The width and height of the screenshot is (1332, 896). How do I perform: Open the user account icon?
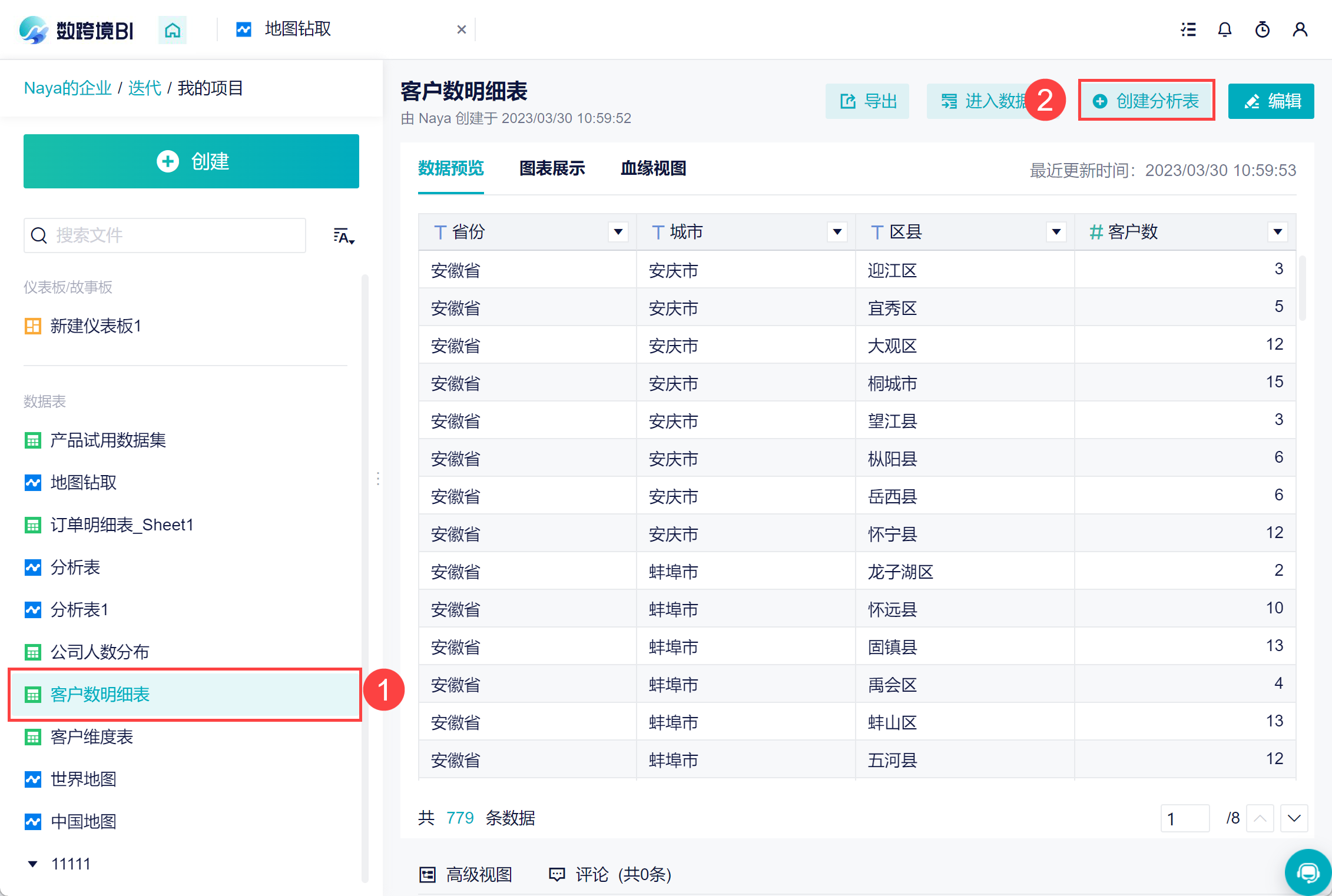(1300, 29)
